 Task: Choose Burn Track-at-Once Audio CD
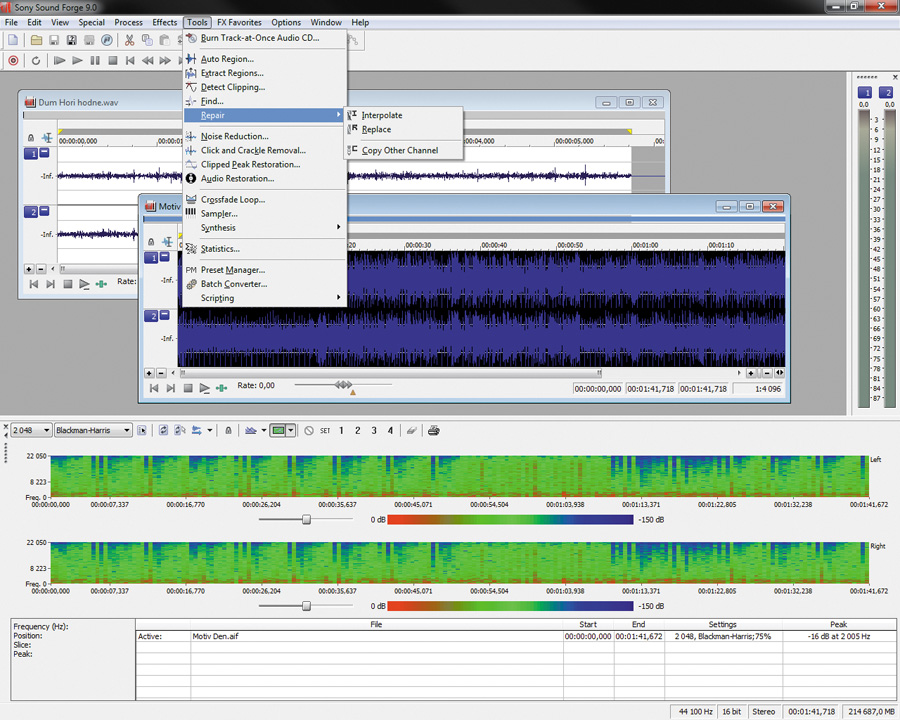coord(265,38)
